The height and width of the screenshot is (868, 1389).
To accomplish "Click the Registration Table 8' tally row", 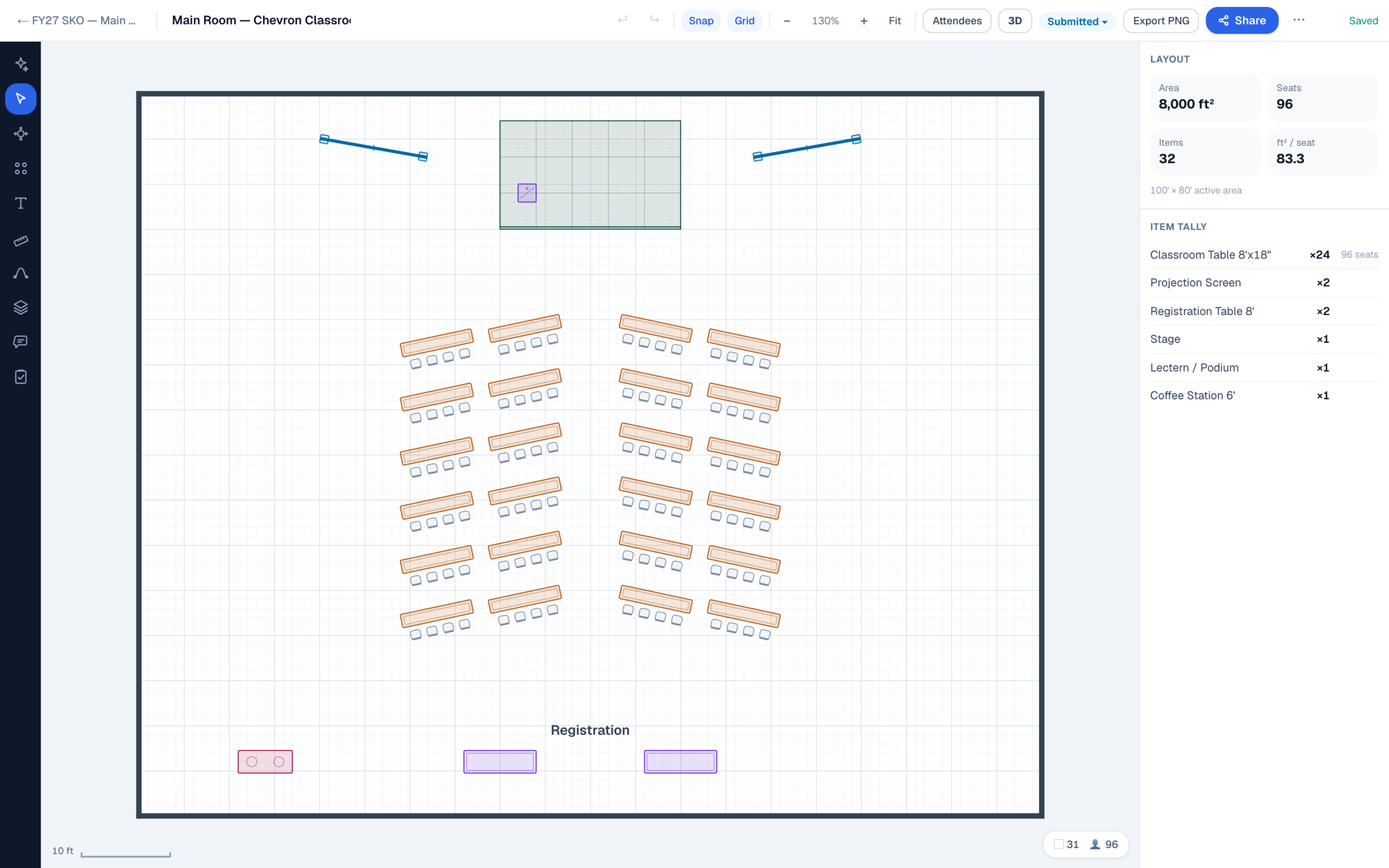I will point(1264,311).
